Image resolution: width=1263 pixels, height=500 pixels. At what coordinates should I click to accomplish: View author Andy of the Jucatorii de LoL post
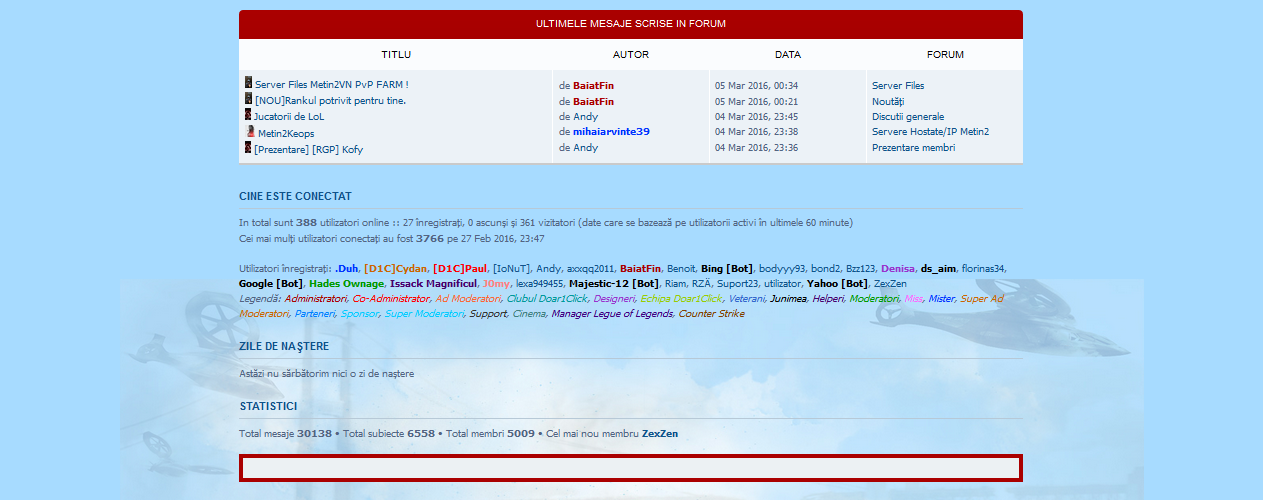click(x=585, y=116)
